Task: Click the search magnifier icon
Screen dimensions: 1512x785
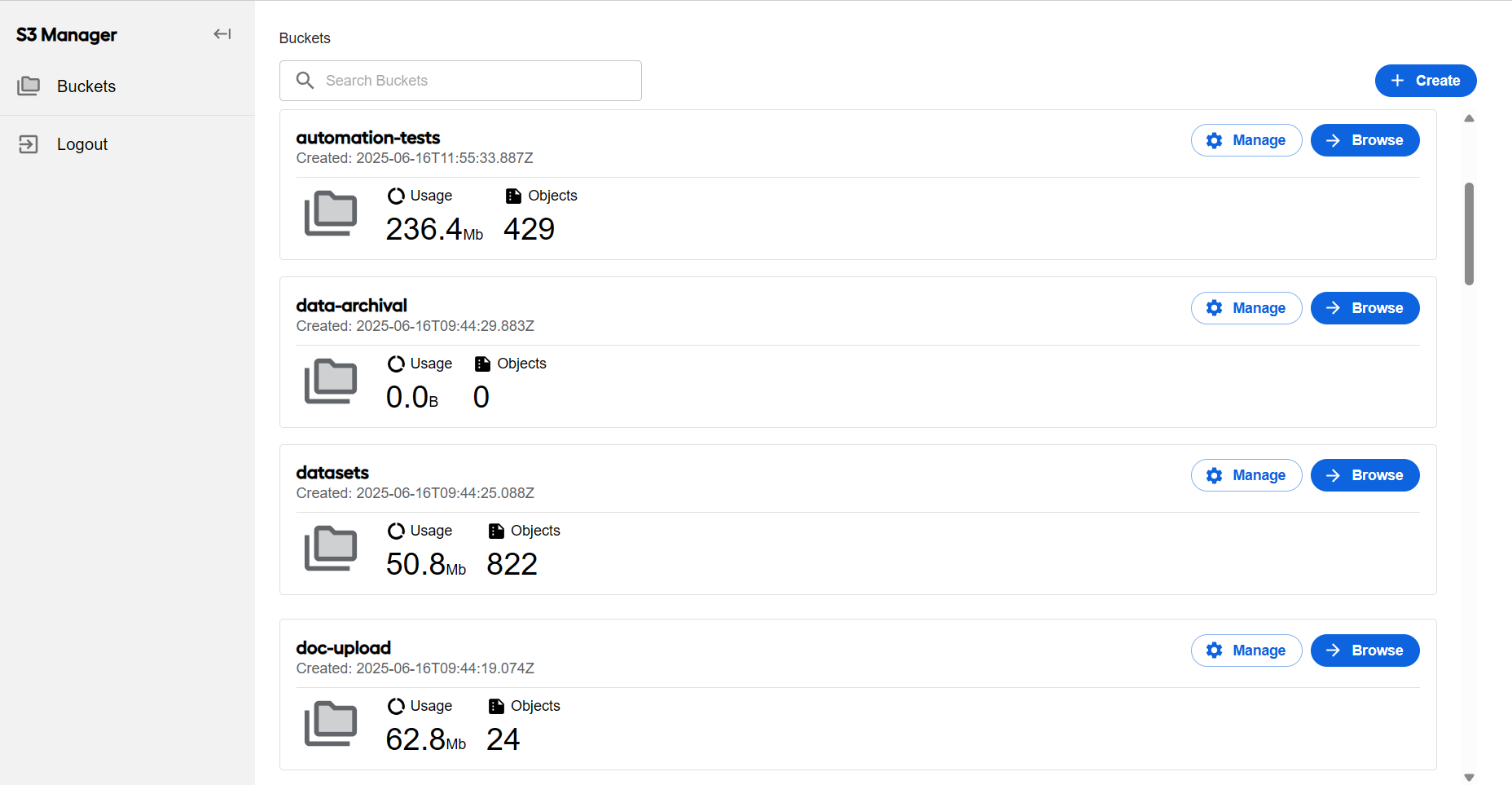Action: point(305,81)
